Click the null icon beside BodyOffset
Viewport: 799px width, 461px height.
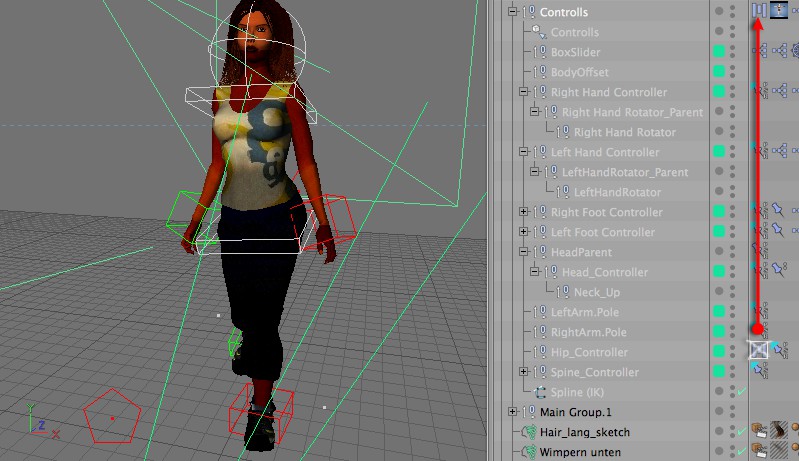tap(541, 72)
